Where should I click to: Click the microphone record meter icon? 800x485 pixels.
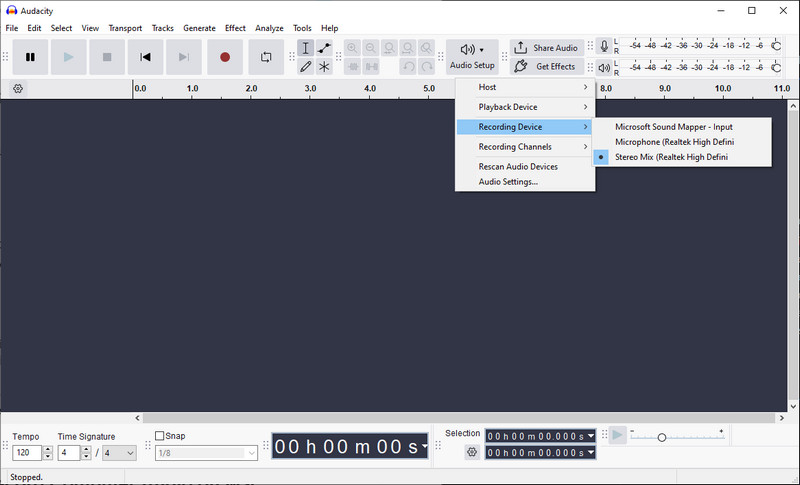pyautogui.click(x=604, y=46)
